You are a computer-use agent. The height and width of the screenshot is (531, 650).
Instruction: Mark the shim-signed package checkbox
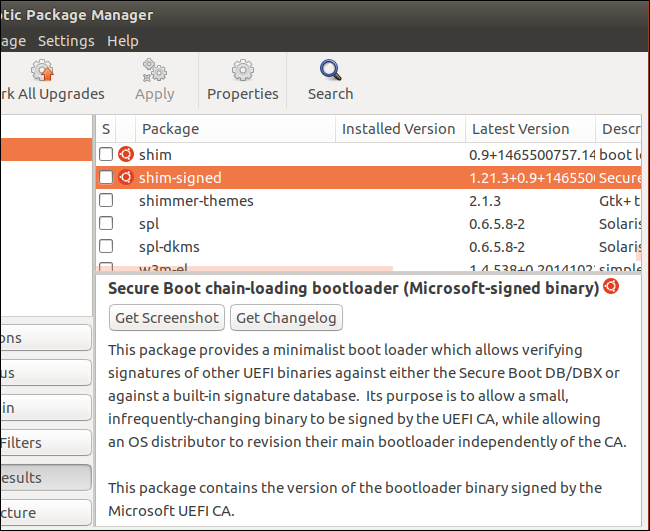pyautogui.click(x=106, y=177)
